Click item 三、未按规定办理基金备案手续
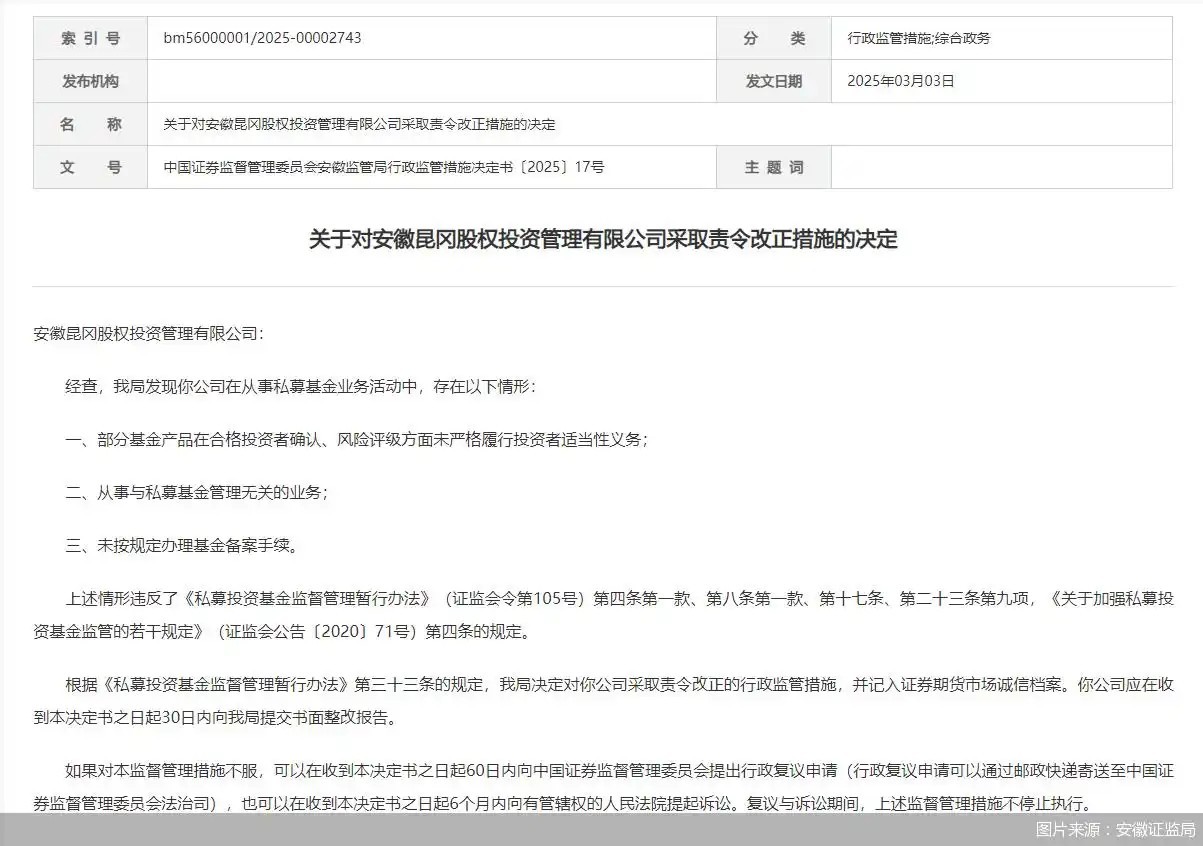Image resolution: width=1203 pixels, height=846 pixels. pos(181,545)
